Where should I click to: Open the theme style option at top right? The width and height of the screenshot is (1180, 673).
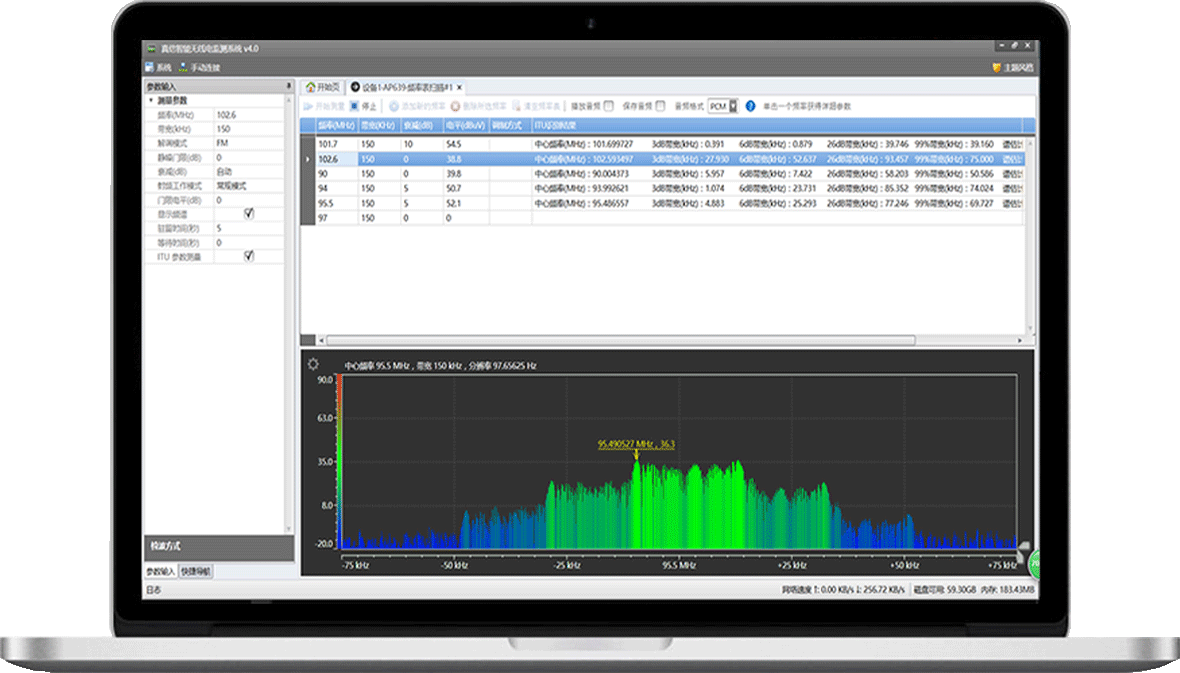pos(1013,68)
